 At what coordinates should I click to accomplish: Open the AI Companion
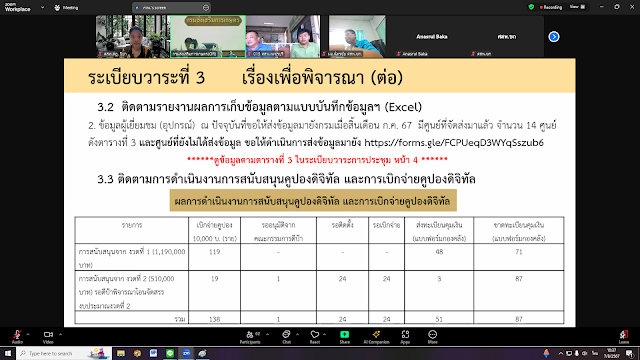376,337
